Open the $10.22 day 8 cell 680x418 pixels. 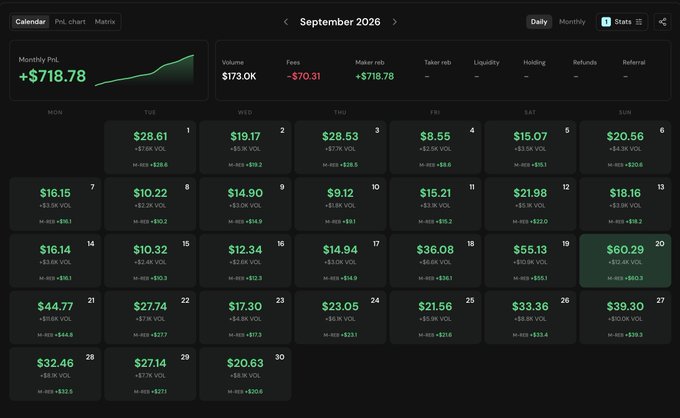tap(150, 204)
